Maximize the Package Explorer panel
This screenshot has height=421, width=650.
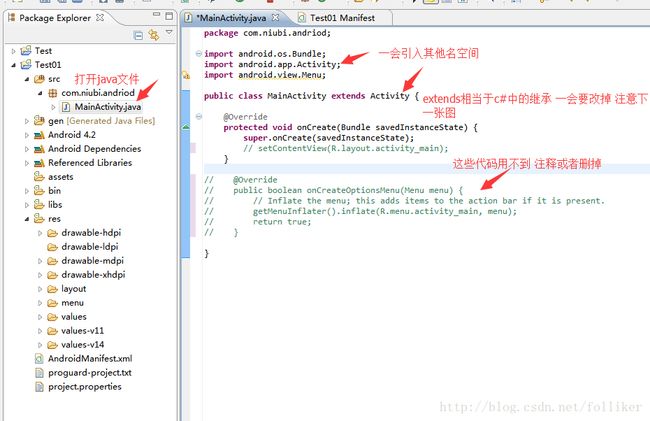[169, 16]
